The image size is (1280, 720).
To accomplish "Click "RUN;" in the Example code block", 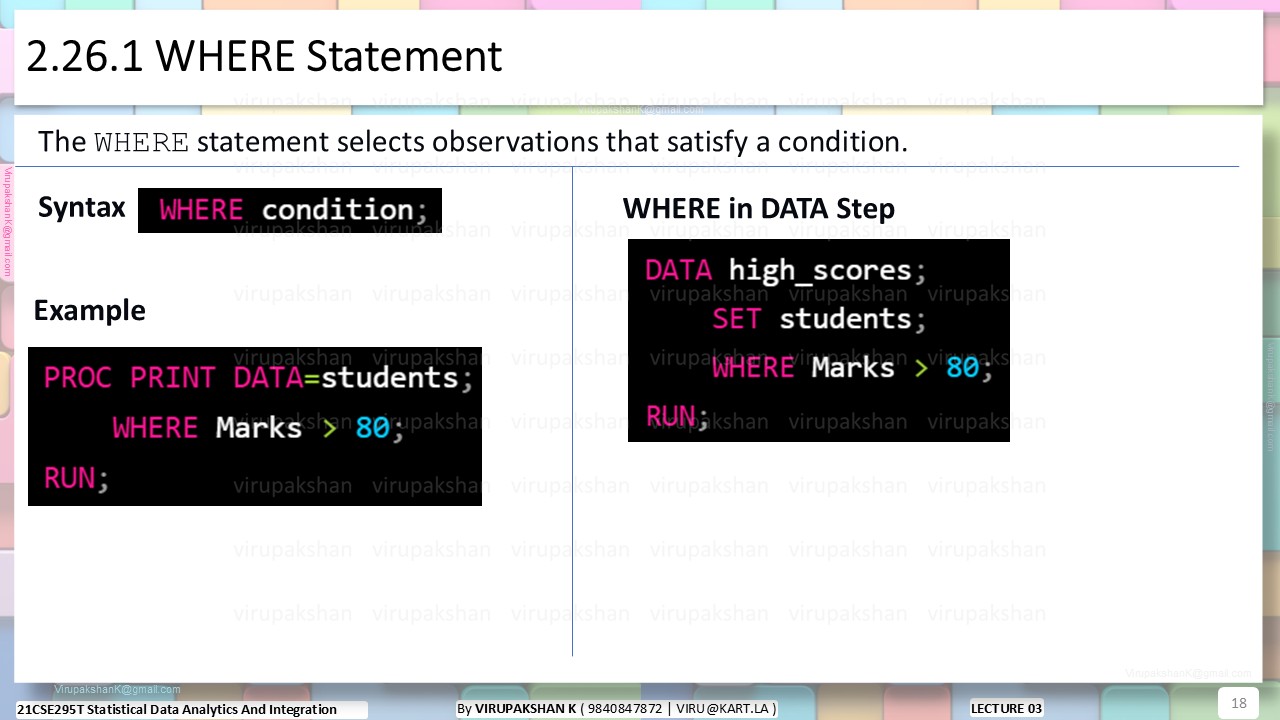I will pyautogui.click(x=76, y=478).
